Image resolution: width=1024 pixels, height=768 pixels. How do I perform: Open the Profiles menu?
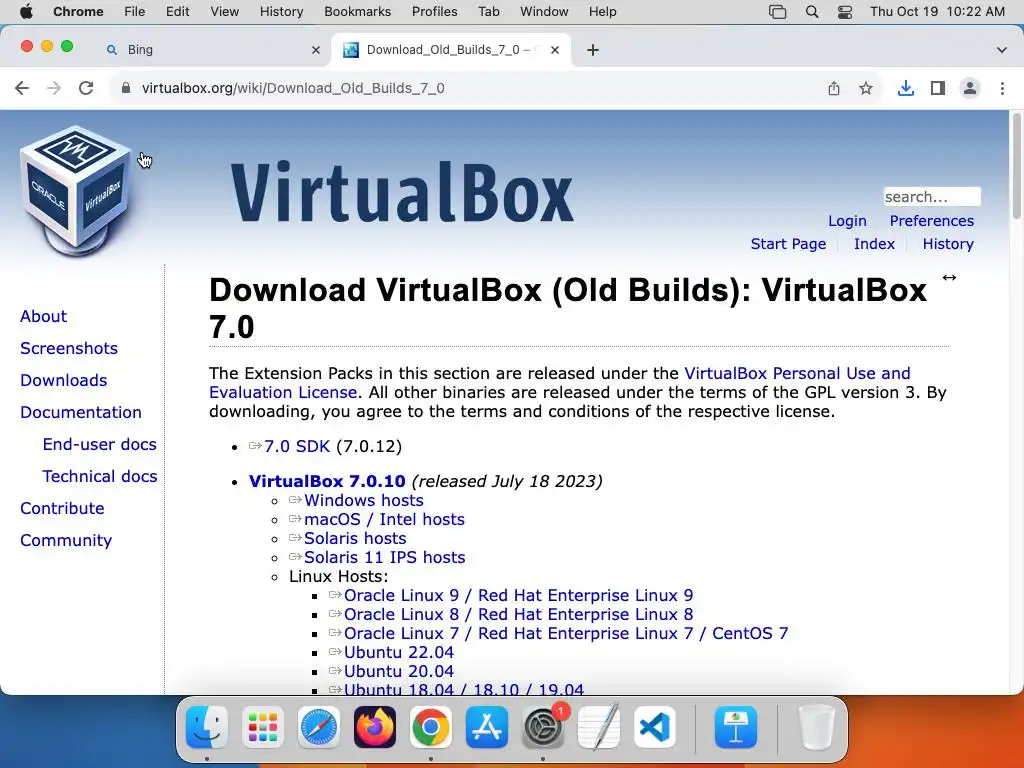pyautogui.click(x=434, y=12)
